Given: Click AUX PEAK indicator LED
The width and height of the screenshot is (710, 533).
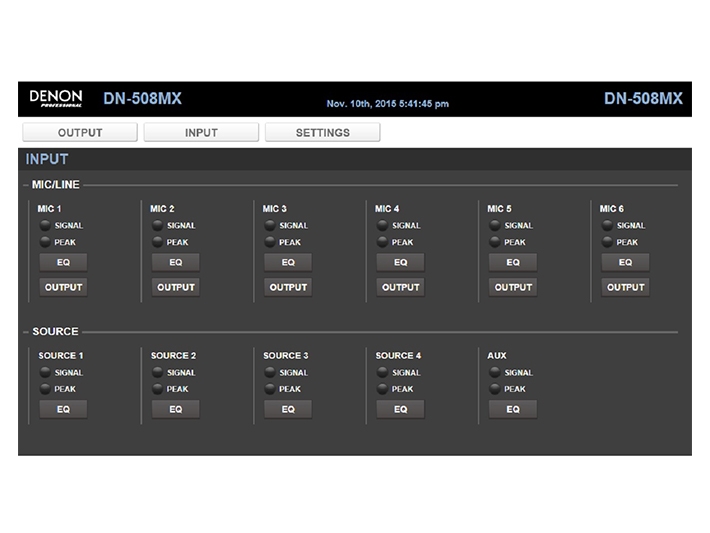Looking at the screenshot, I should pyautogui.click(x=495, y=389).
